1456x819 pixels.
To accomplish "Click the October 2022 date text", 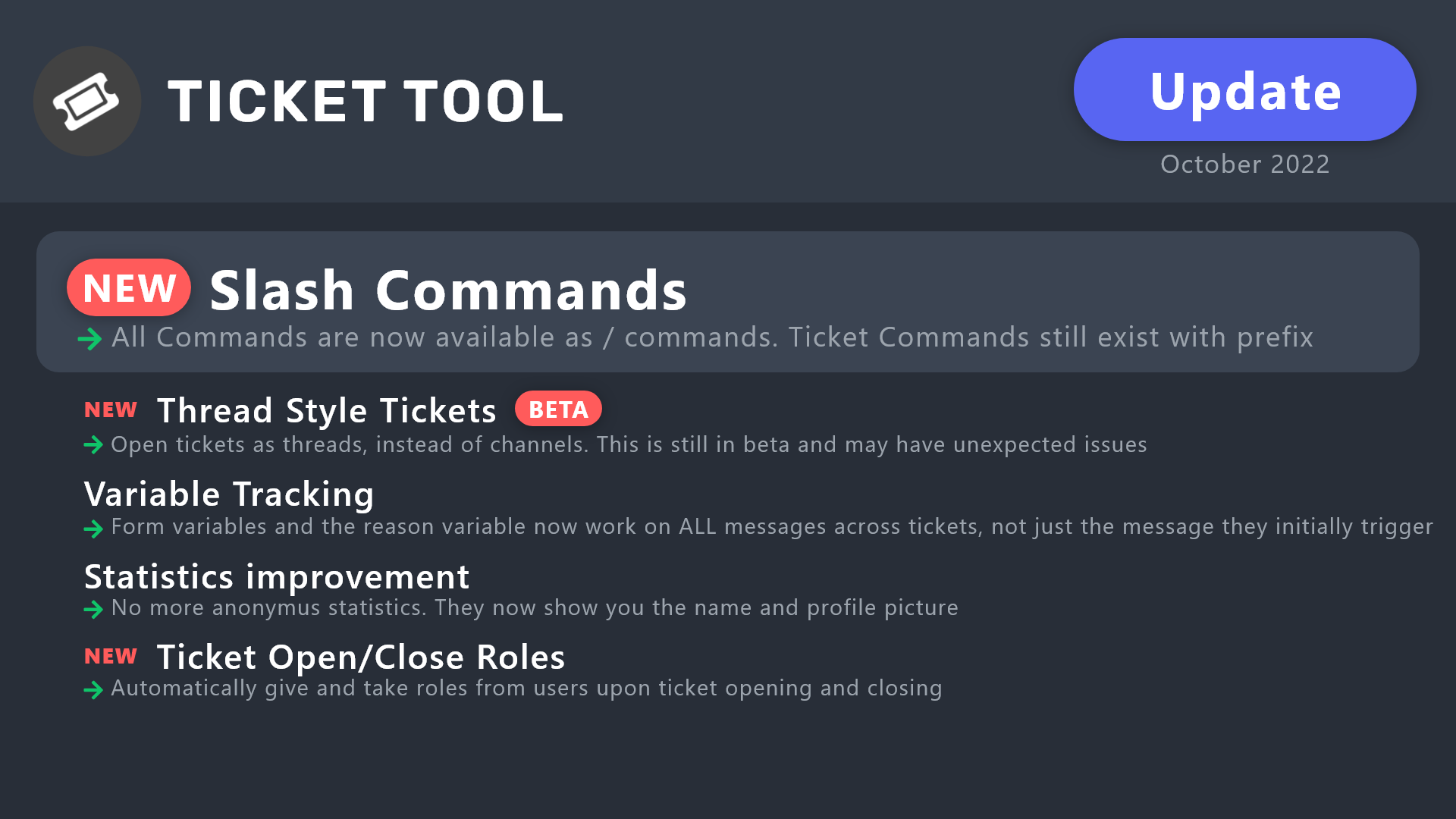I will coord(1244,165).
